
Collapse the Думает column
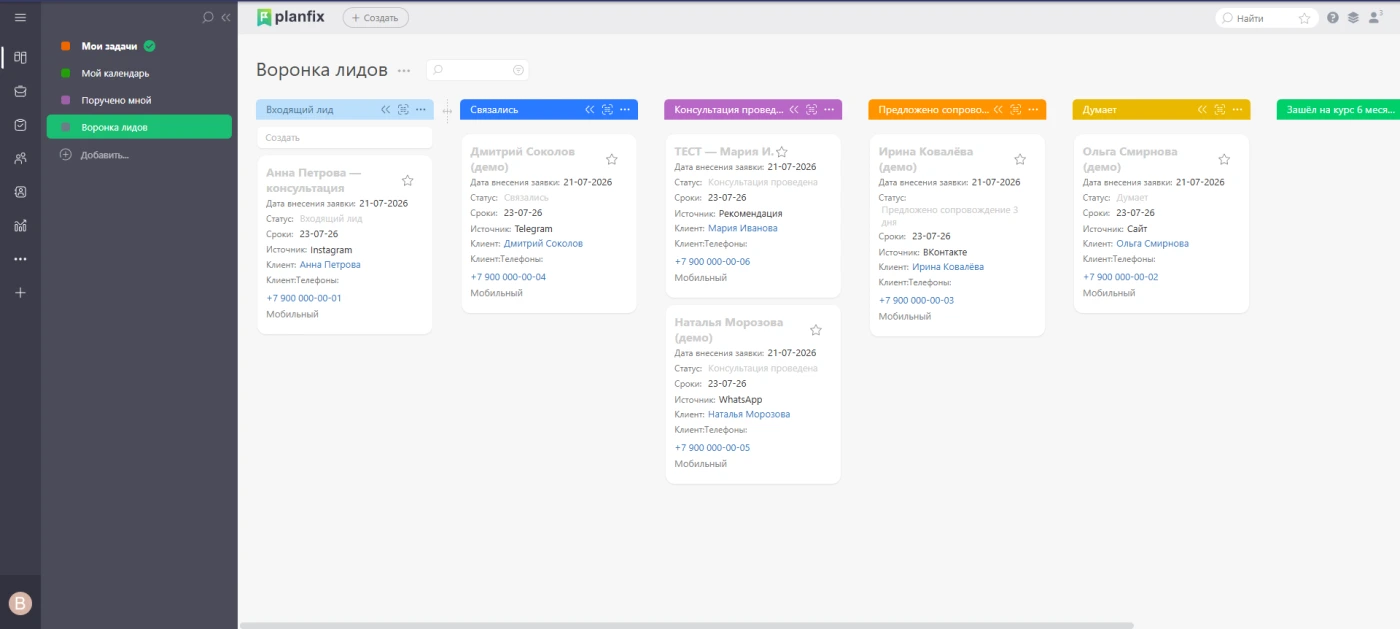[1202, 109]
